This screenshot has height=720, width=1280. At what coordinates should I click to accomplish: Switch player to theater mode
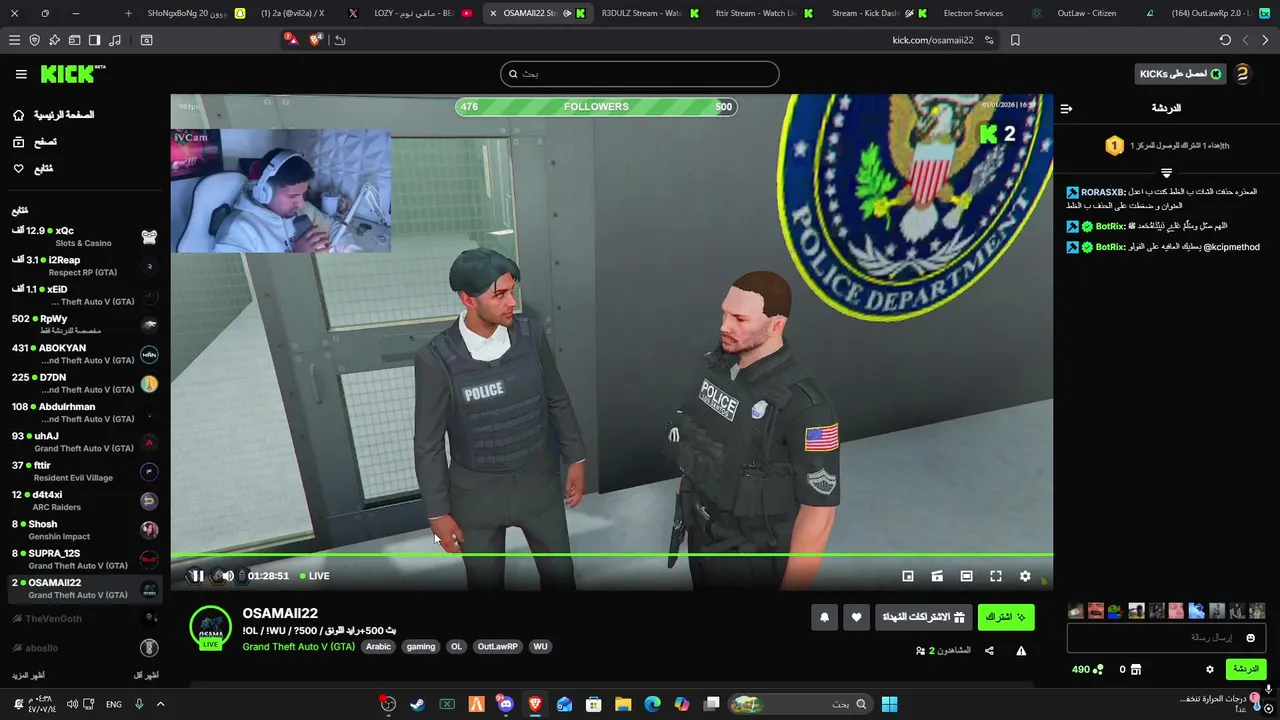click(x=966, y=576)
